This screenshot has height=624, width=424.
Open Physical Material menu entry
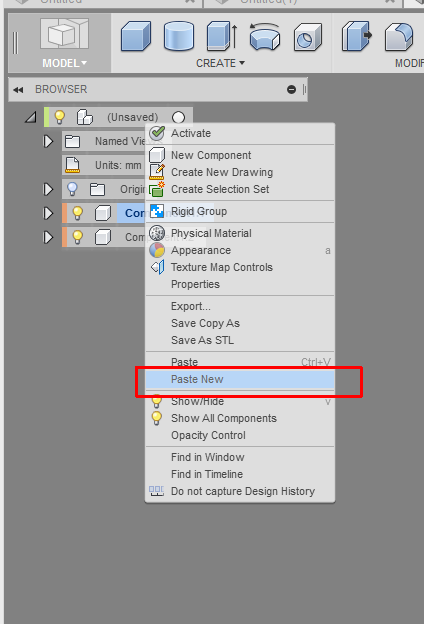(x=240, y=233)
